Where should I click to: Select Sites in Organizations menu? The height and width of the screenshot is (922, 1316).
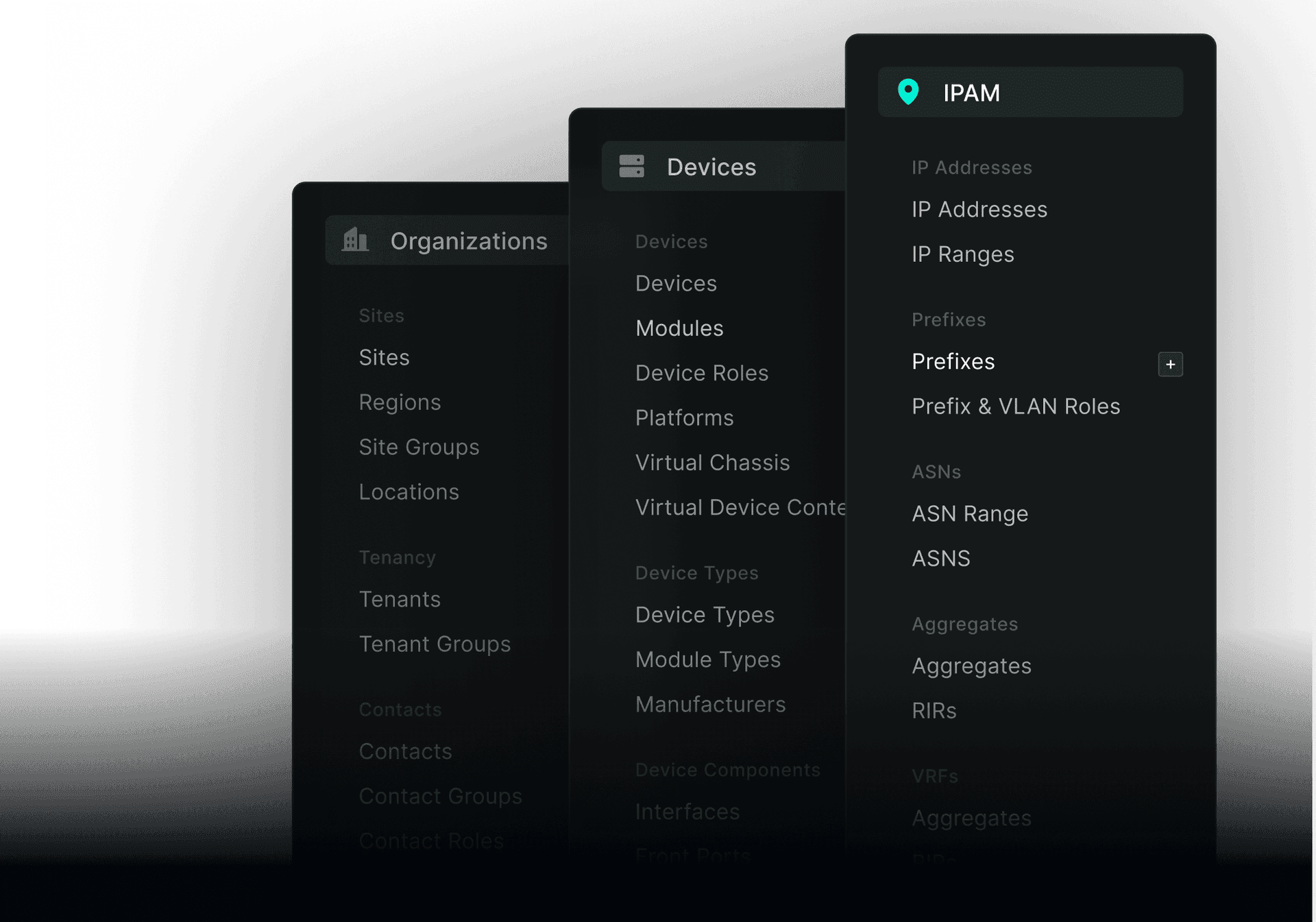384,358
